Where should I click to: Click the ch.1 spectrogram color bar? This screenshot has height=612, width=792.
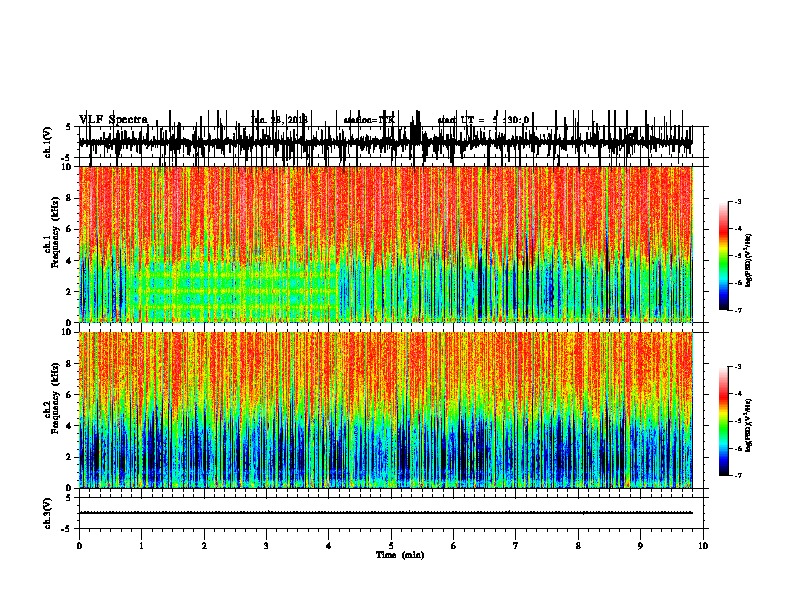pyautogui.click(x=724, y=256)
